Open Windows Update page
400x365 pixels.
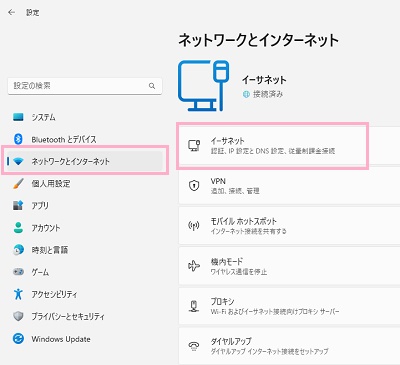[x=85, y=339]
